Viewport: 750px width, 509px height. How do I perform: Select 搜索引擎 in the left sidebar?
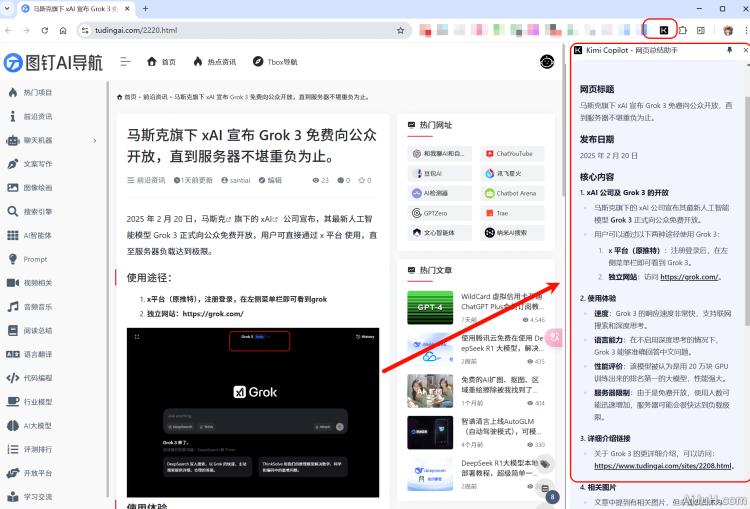31,211
